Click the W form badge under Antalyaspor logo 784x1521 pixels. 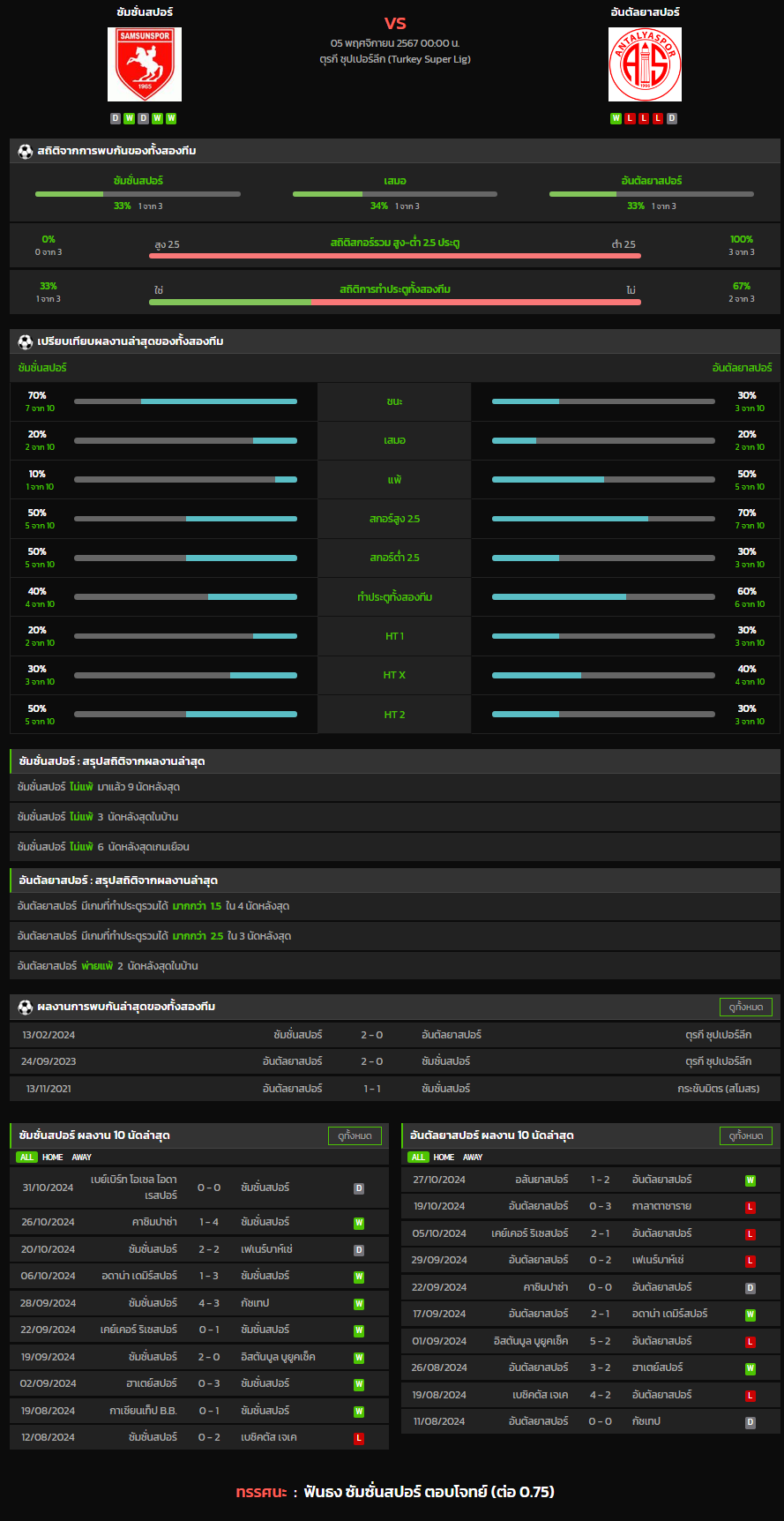tap(616, 118)
